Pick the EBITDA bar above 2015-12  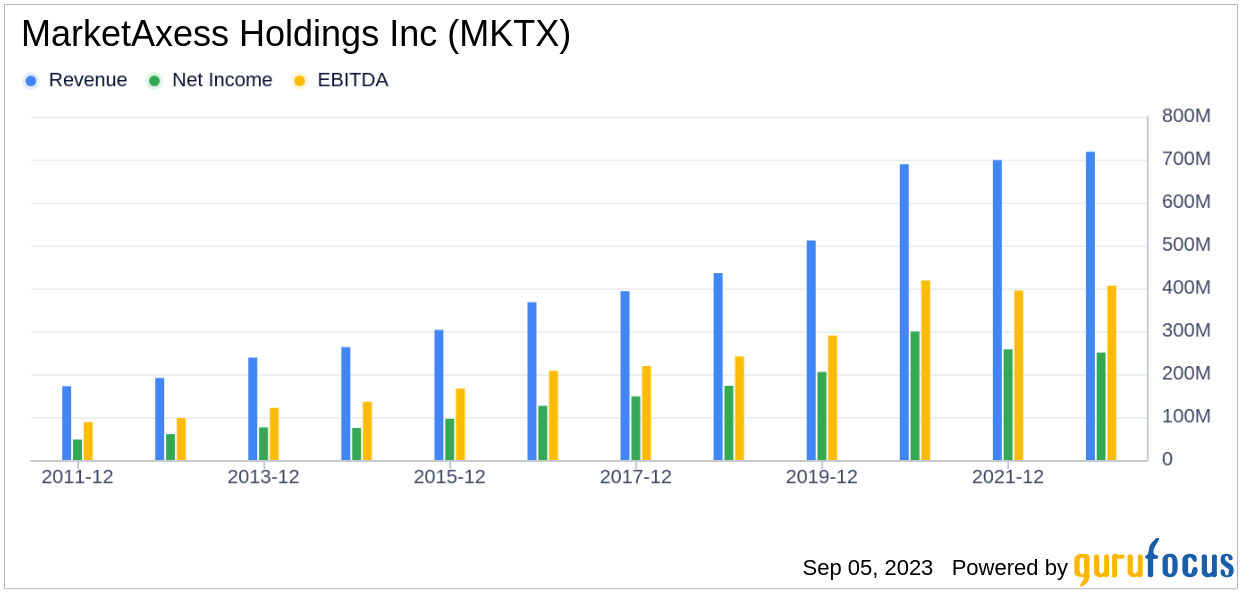pos(460,425)
